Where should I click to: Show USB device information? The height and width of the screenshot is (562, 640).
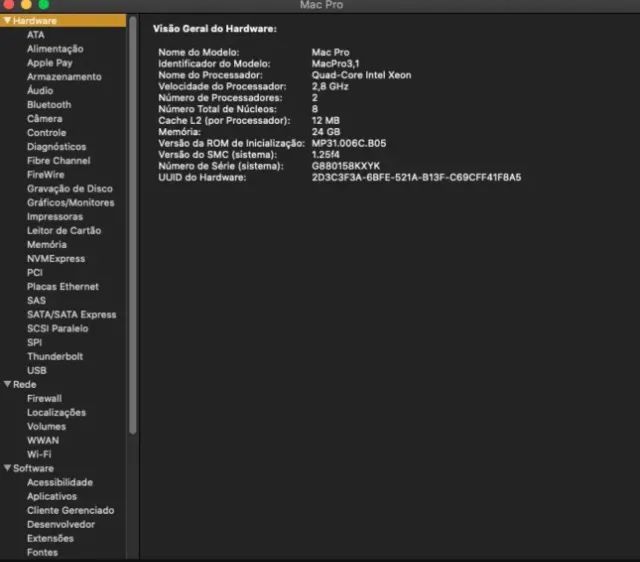(37, 371)
